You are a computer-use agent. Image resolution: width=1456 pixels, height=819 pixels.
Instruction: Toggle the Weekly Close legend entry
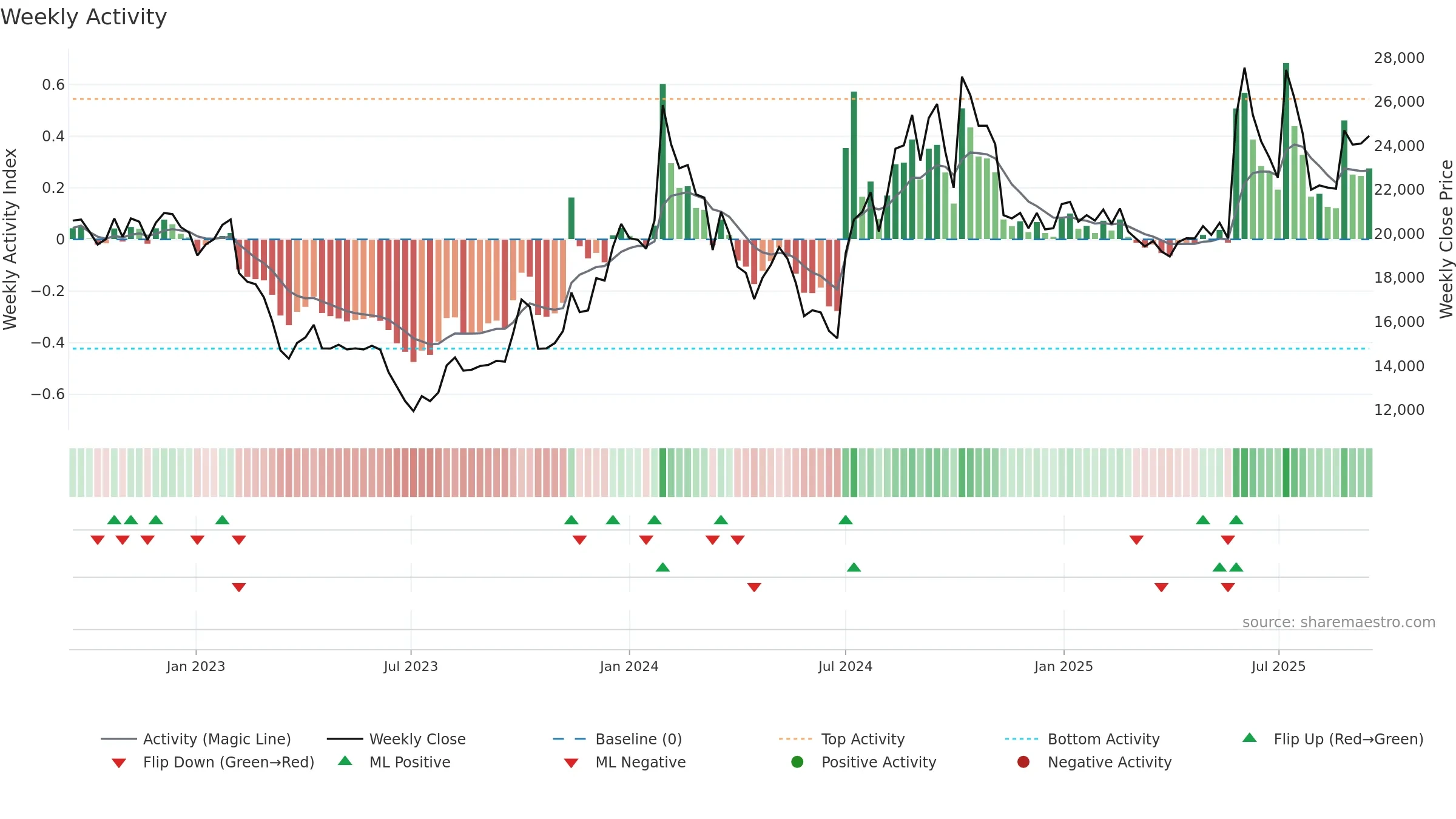coord(396,739)
